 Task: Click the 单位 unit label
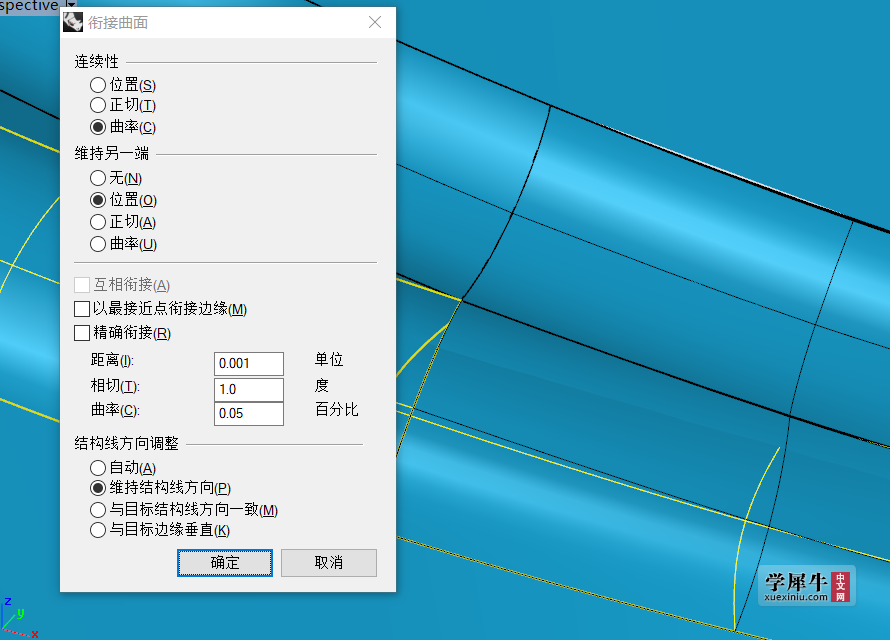point(329,360)
